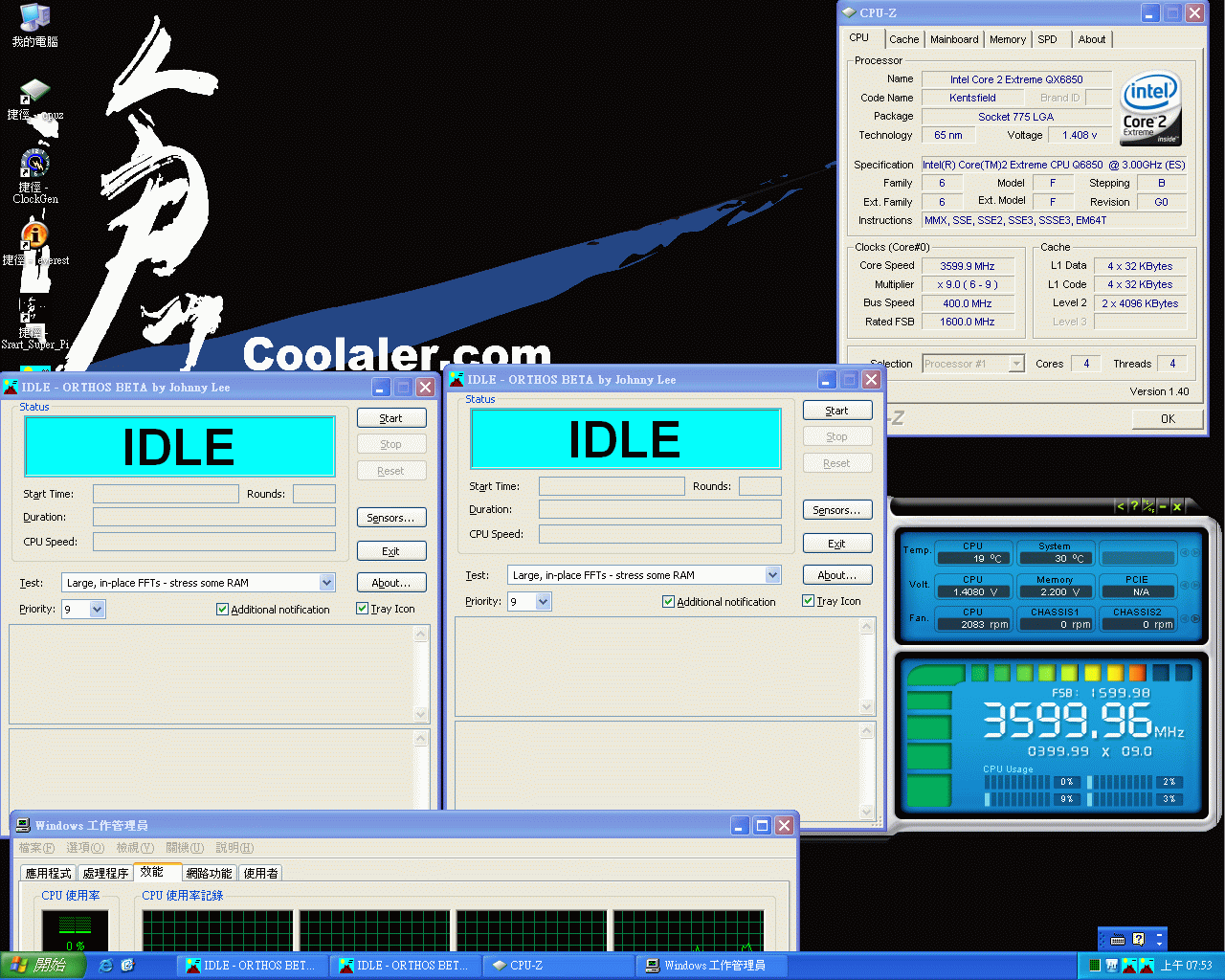Image resolution: width=1225 pixels, height=980 pixels.
Task: Switch to the Mainboard tab in CPU-Z
Action: (954, 39)
